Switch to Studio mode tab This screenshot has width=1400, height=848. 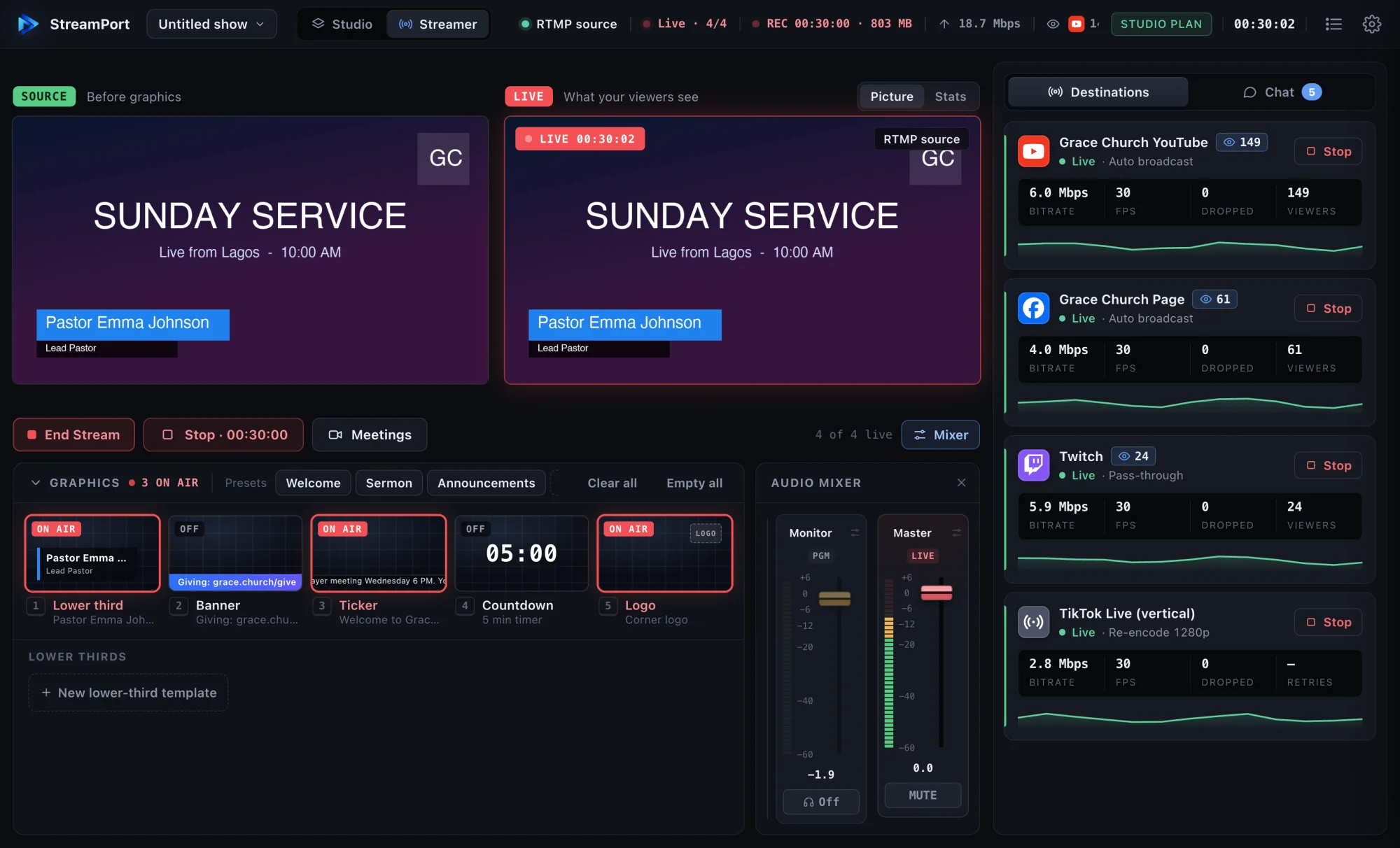342,24
